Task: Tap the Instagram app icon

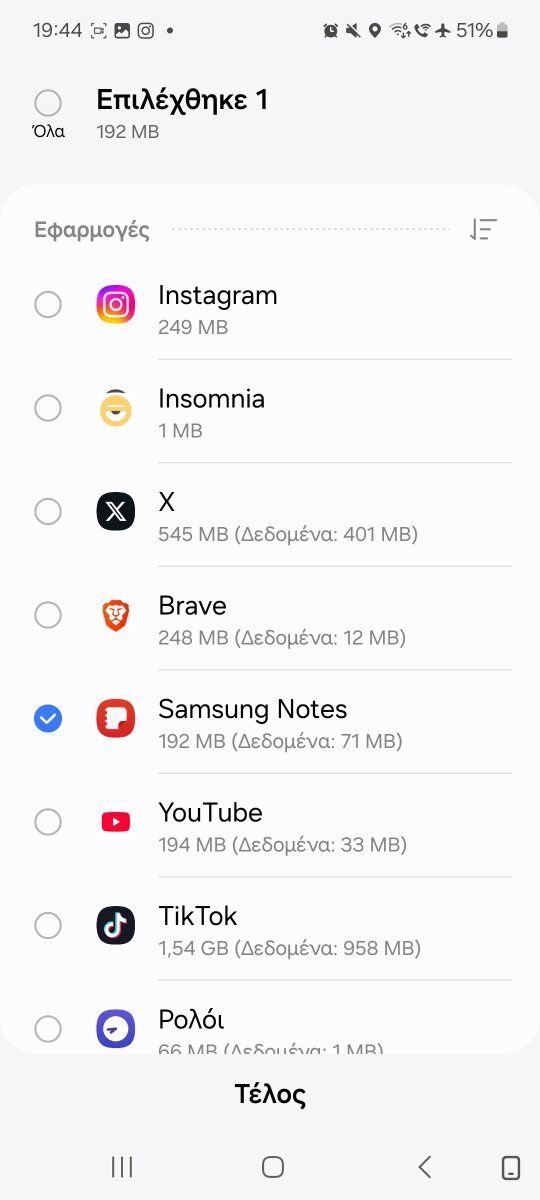Action: [x=115, y=304]
